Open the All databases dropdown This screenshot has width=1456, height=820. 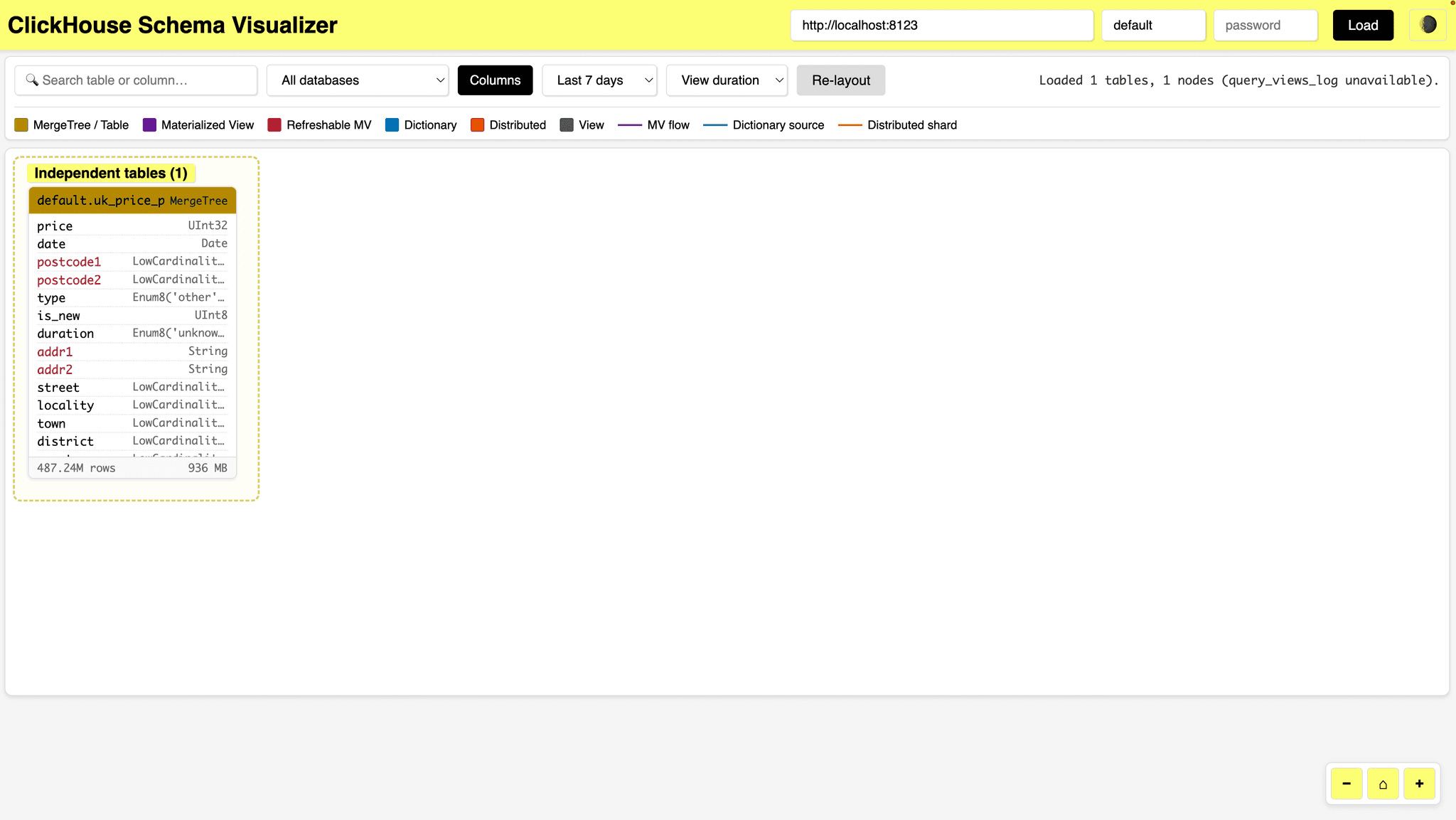(x=358, y=80)
